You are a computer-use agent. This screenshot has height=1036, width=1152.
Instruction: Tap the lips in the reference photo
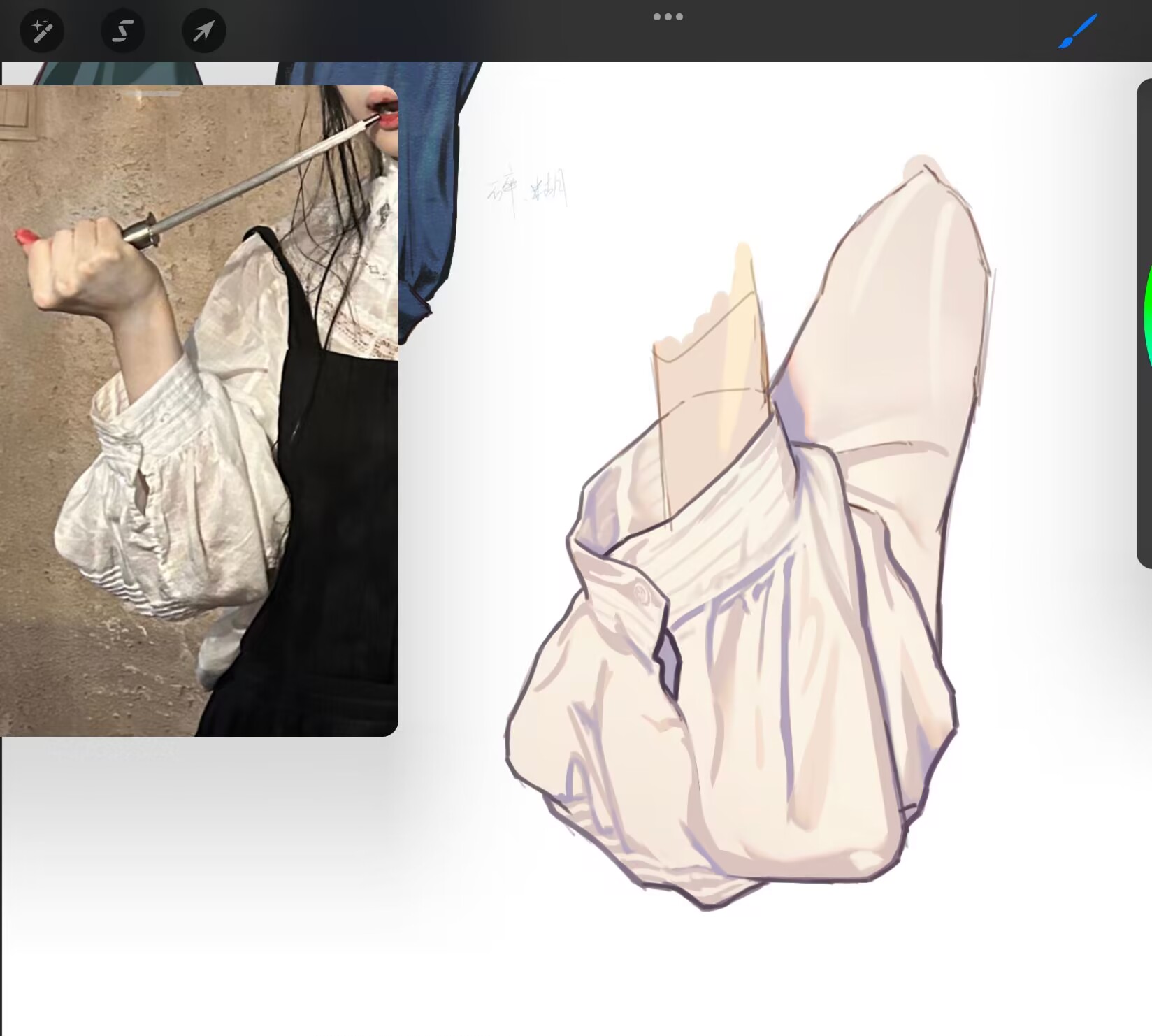pos(385,115)
